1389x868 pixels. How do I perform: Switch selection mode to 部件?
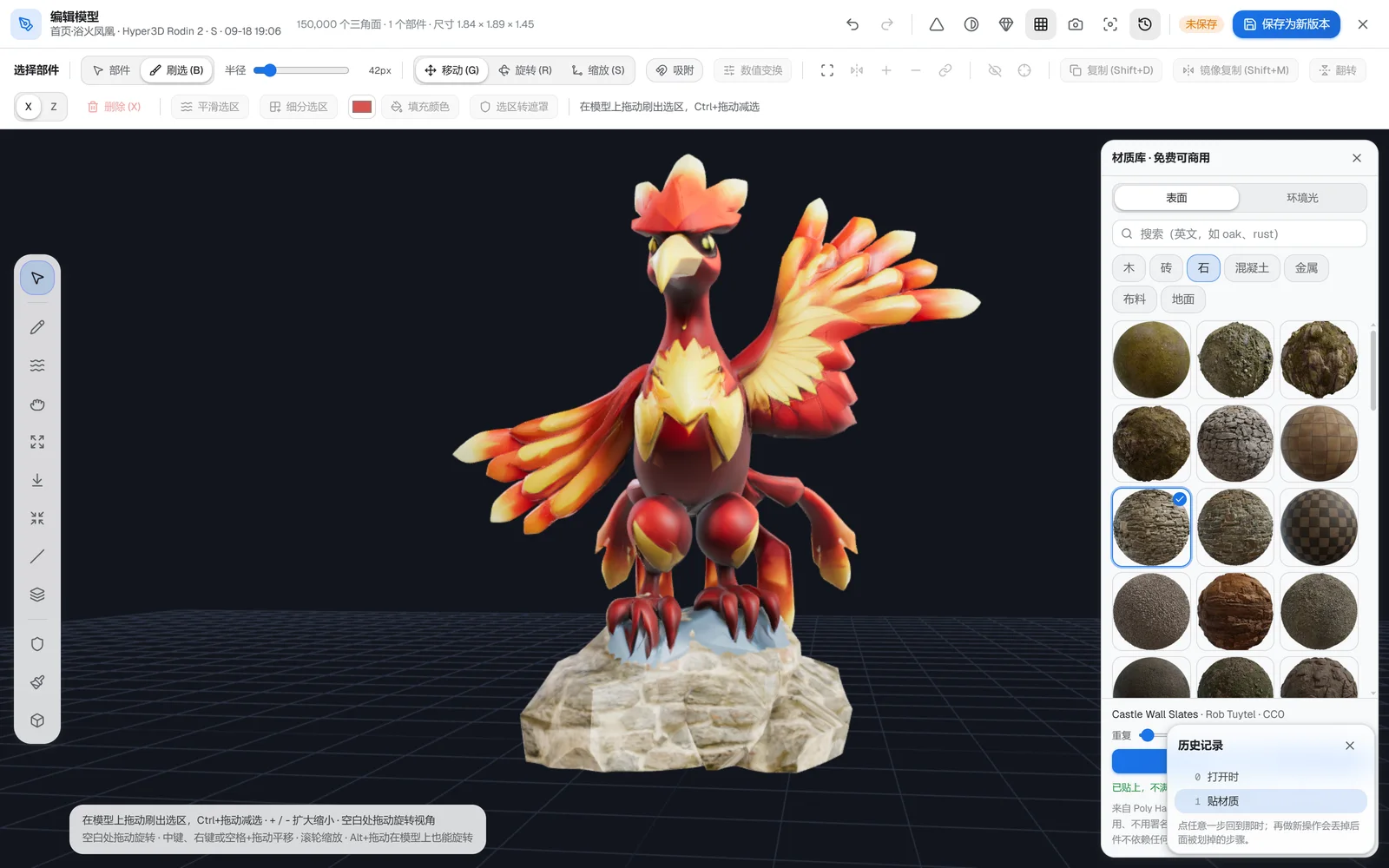pyautogui.click(x=111, y=70)
